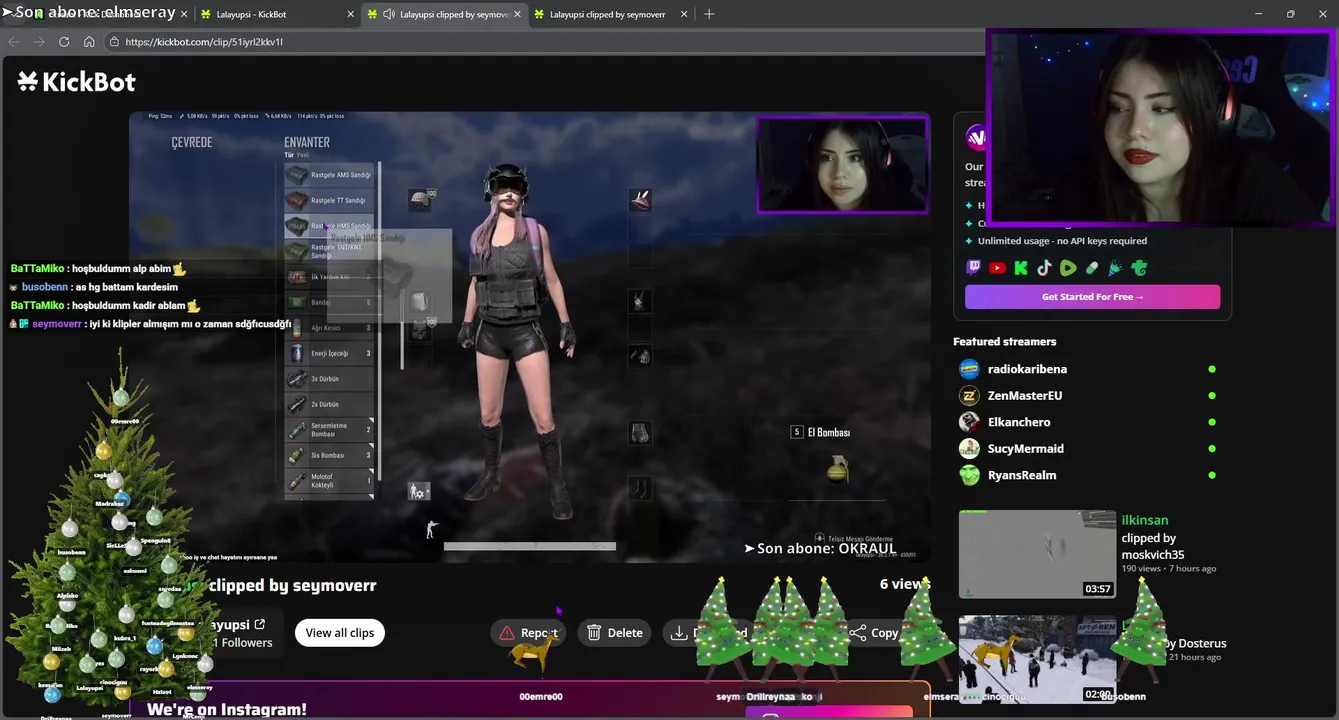1339x720 pixels.
Task: Click 'Unlimited usage - no API keys required' text
Action: (x=1062, y=241)
